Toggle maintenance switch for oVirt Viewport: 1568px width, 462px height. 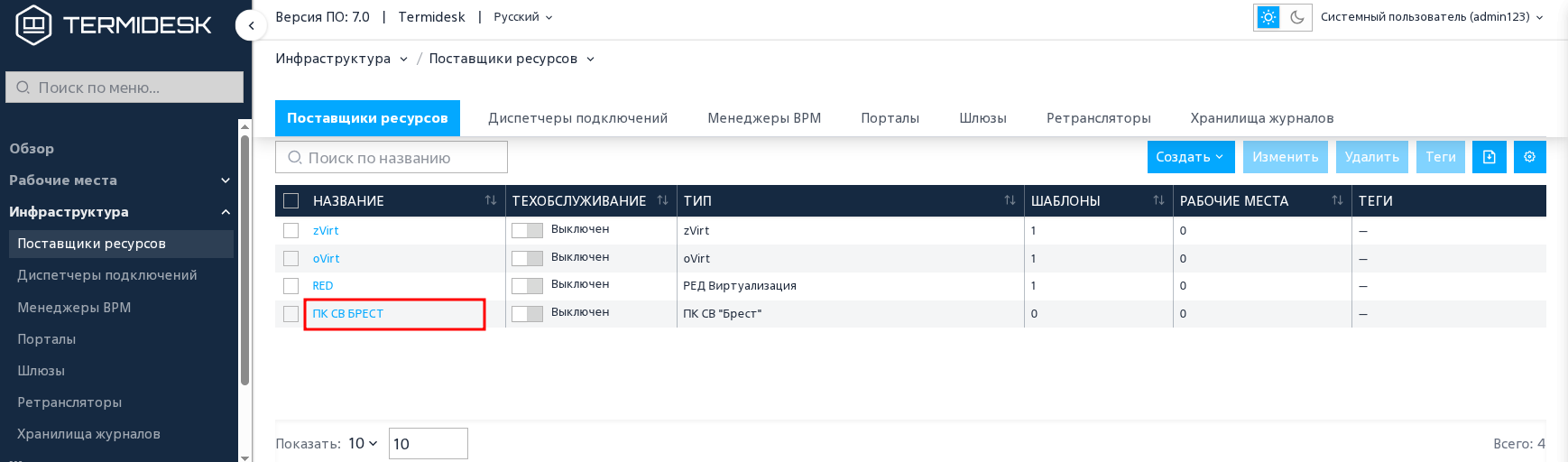(x=527, y=258)
